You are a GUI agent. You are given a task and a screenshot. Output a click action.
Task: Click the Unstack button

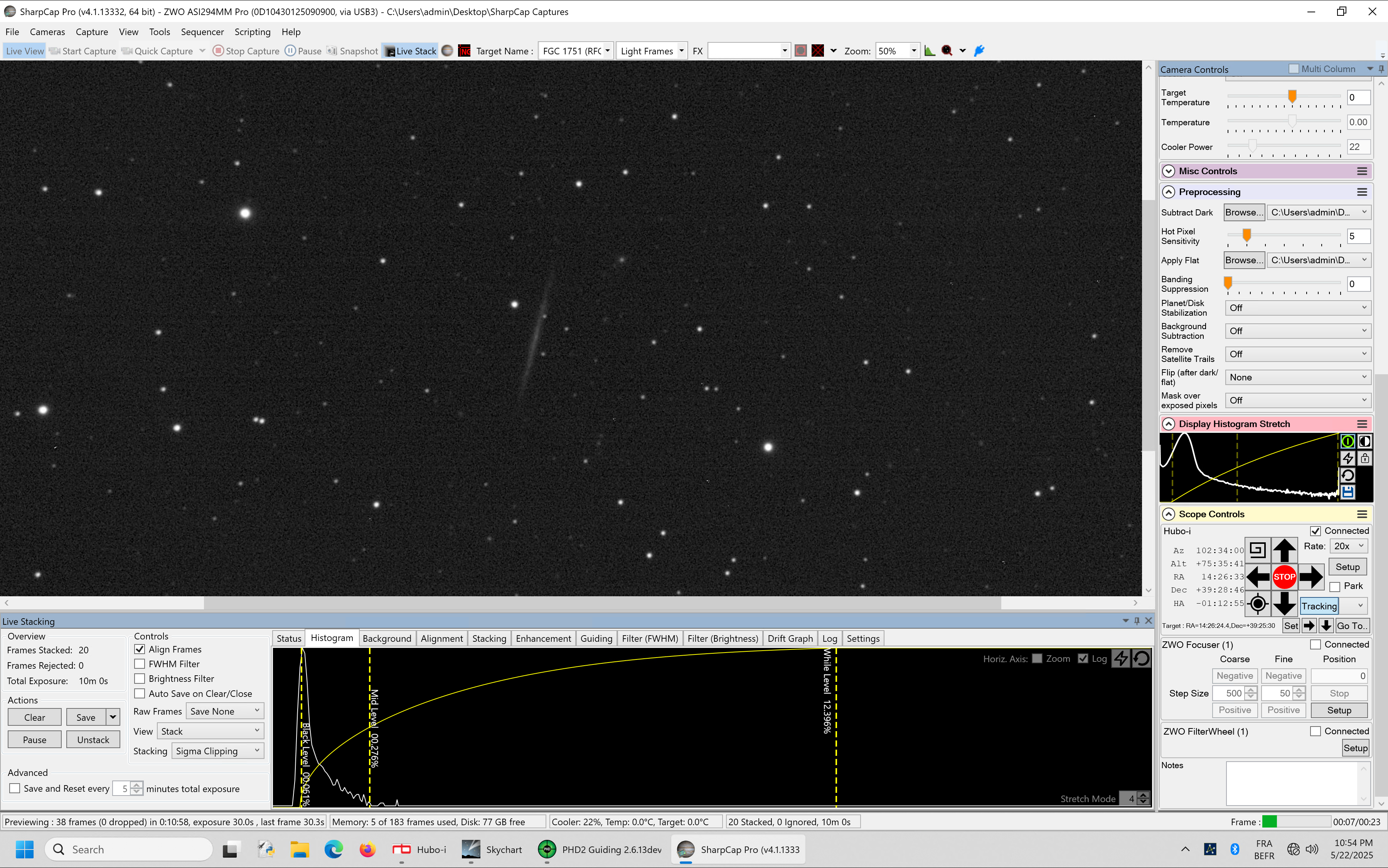click(93, 739)
